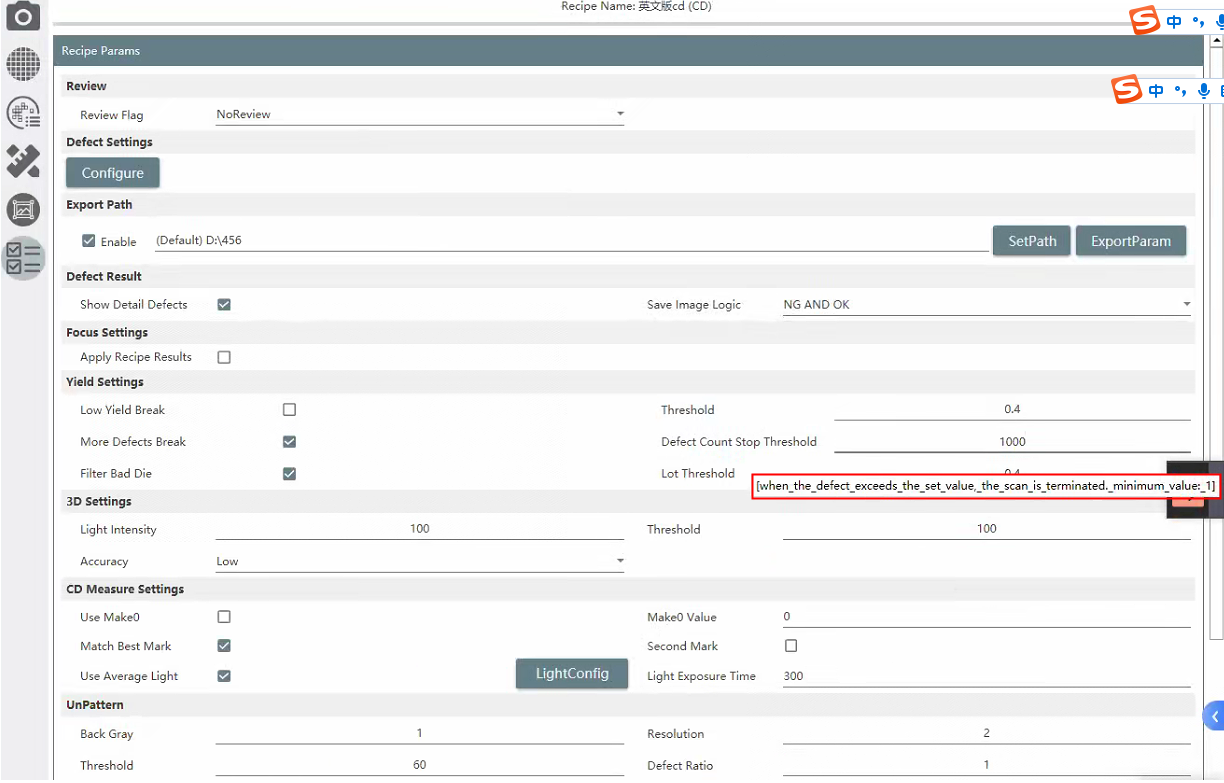The height and width of the screenshot is (783, 1224).
Task: Click the Configure defect settings button
Action: click(113, 173)
